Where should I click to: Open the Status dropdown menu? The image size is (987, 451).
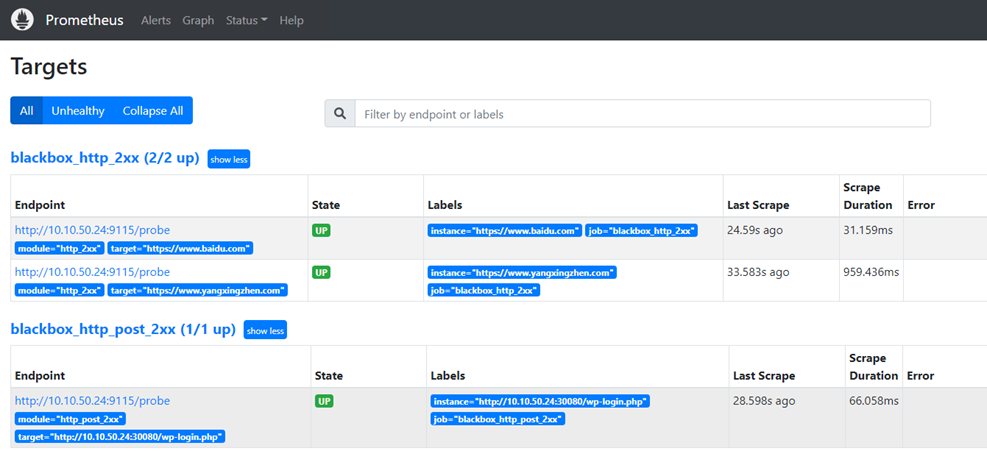(x=247, y=20)
